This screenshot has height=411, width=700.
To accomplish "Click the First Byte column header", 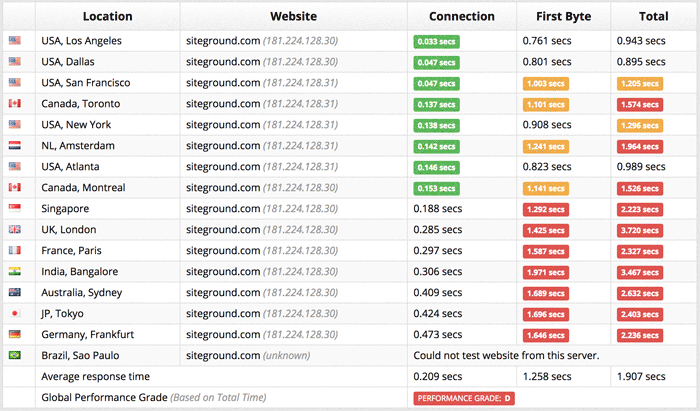I will click(563, 17).
